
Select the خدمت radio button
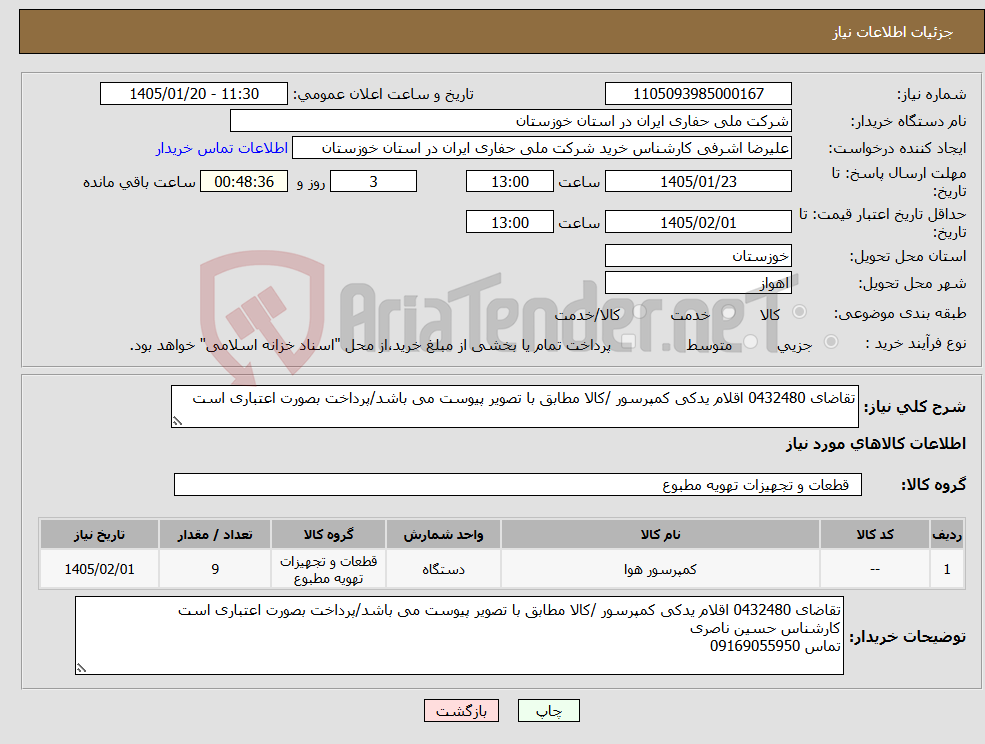click(729, 312)
